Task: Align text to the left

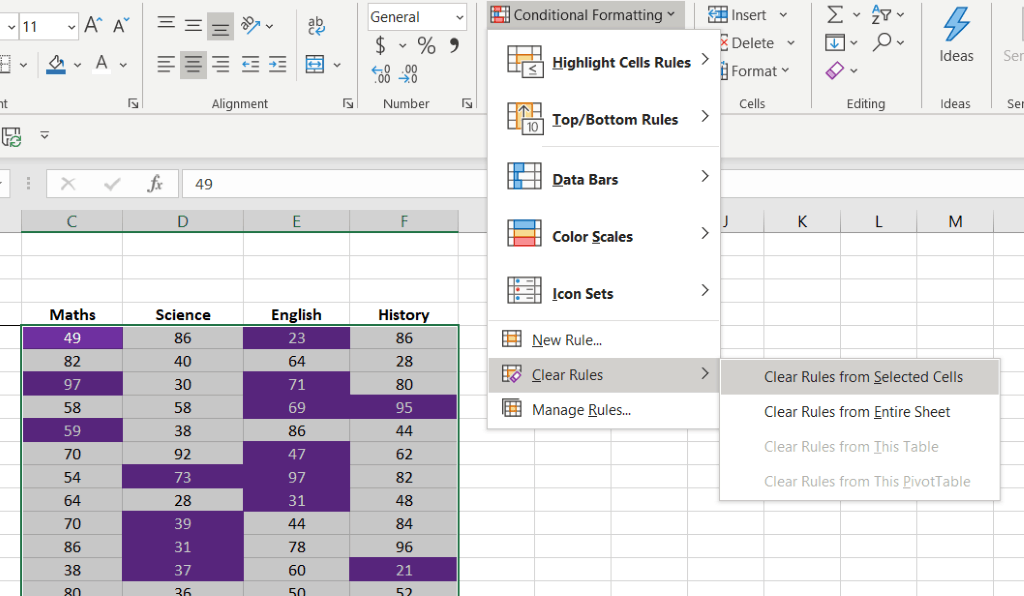Action: [166, 64]
